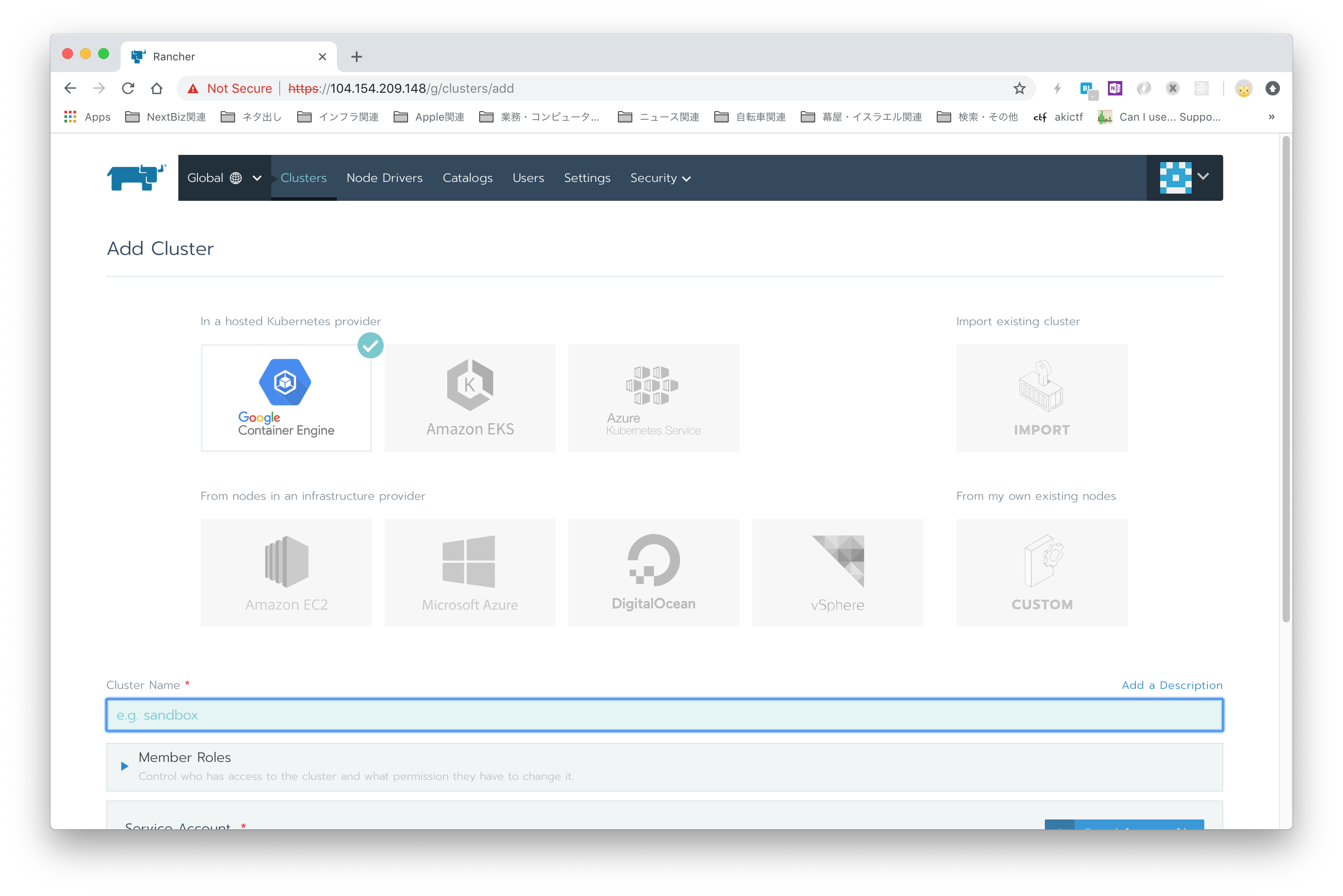Close the Rancher tab

point(322,57)
